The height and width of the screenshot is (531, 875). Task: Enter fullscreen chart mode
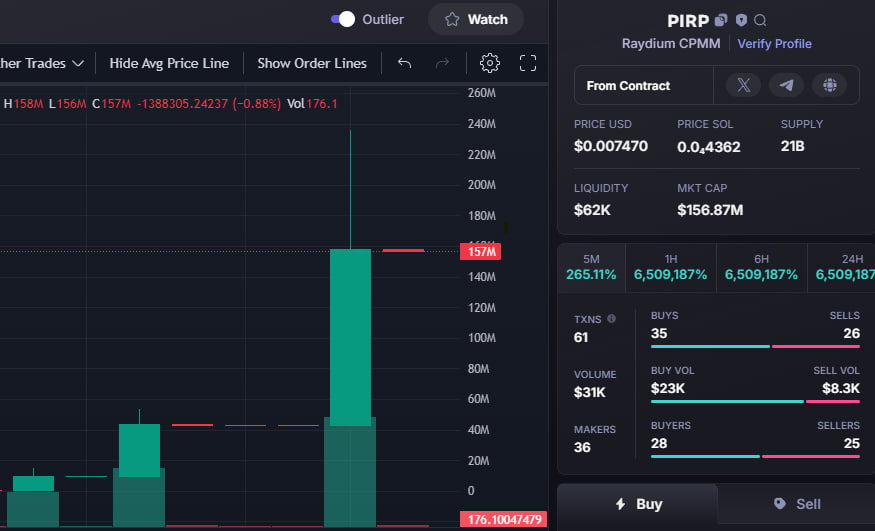click(528, 63)
